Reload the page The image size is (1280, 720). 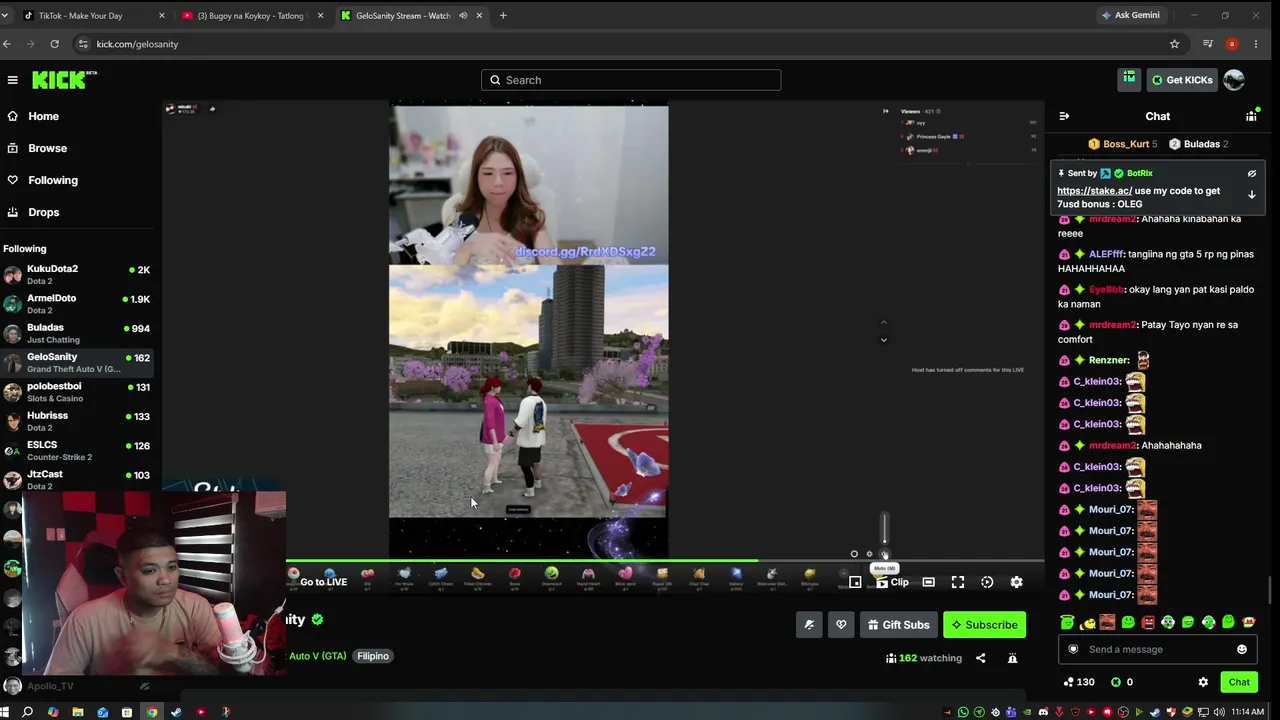coord(54,44)
